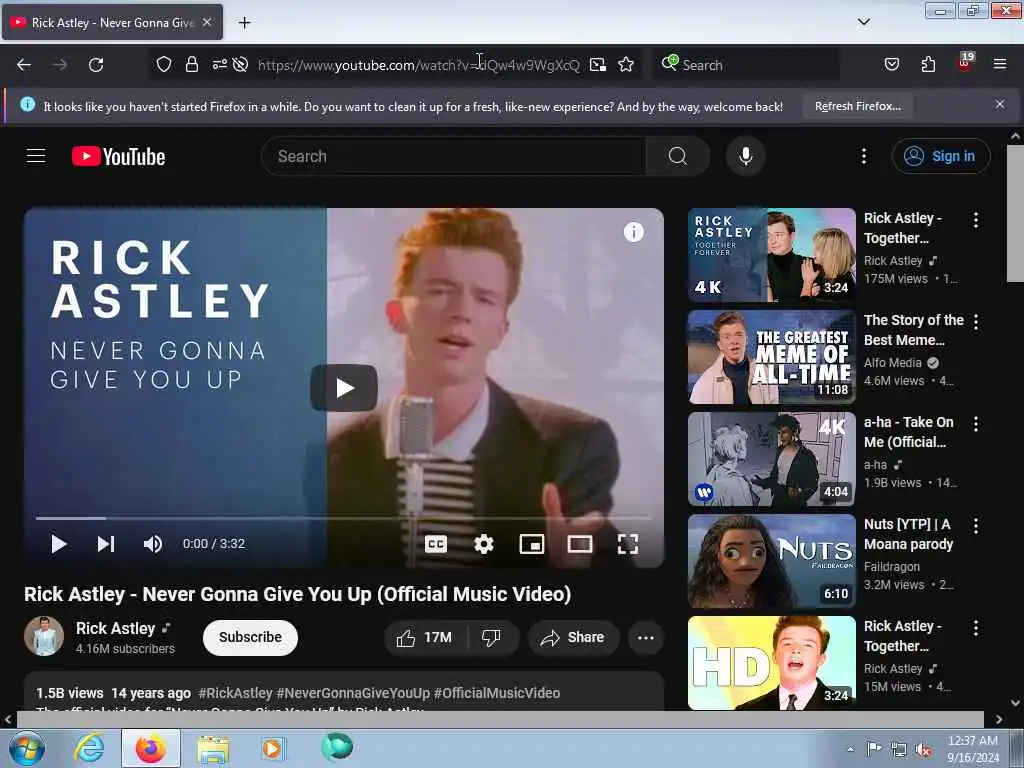Open a-ha Take On Me thumbnail
The width and height of the screenshot is (1024, 768).
click(771, 458)
